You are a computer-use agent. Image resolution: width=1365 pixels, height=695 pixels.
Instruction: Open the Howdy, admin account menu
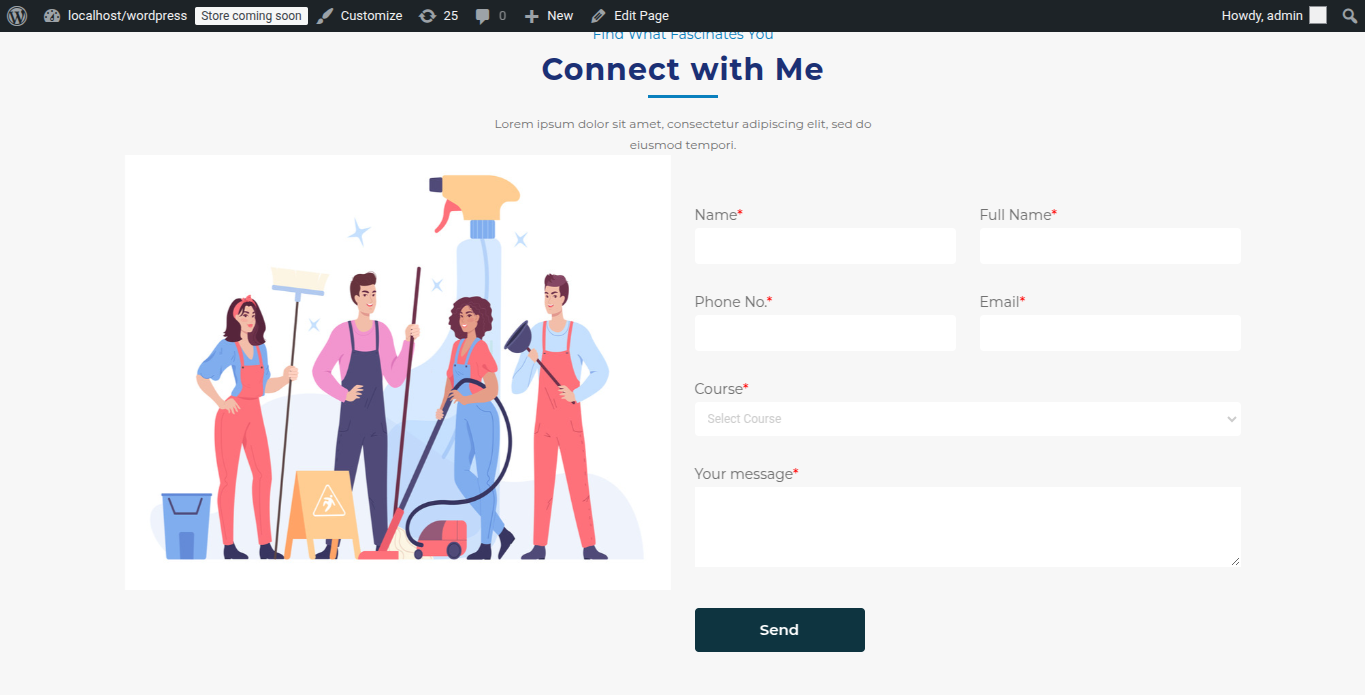click(1263, 16)
